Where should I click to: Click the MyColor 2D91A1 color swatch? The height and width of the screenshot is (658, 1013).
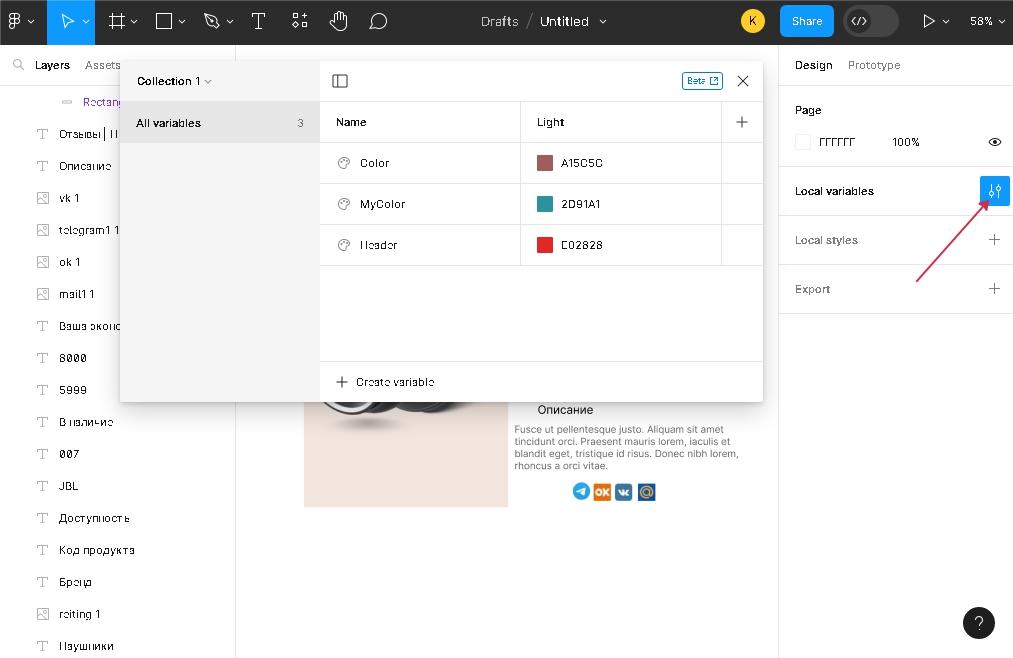[x=545, y=204]
